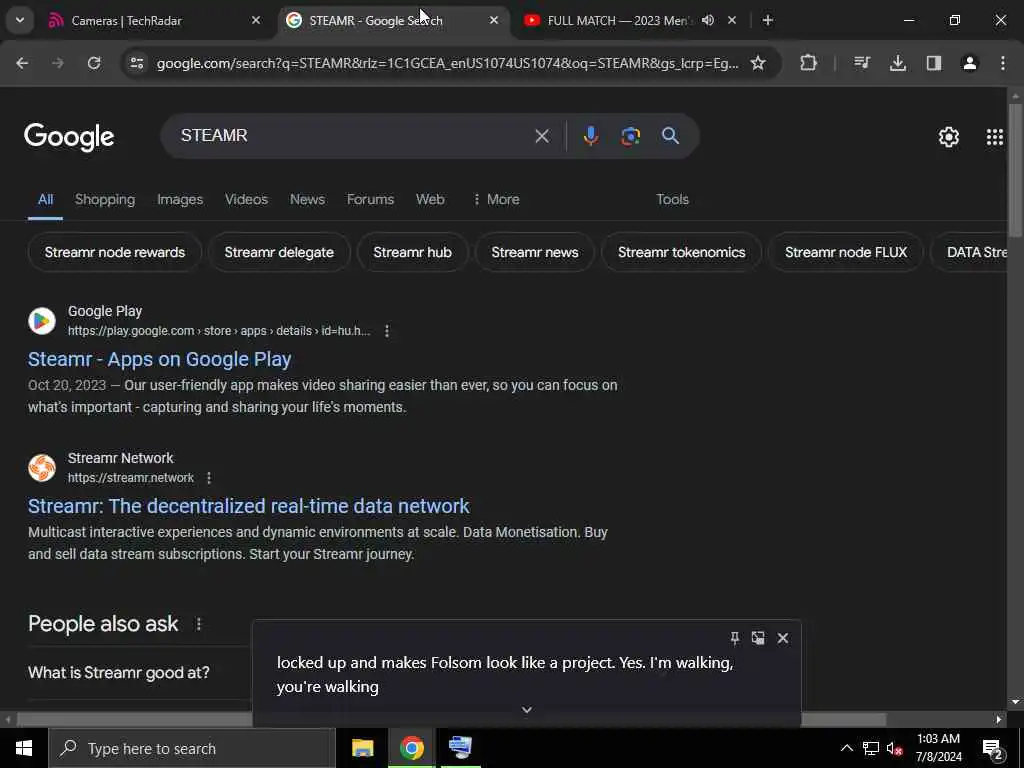Click the browser address bar URL
Image resolution: width=1024 pixels, height=768 pixels.
coord(447,63)
